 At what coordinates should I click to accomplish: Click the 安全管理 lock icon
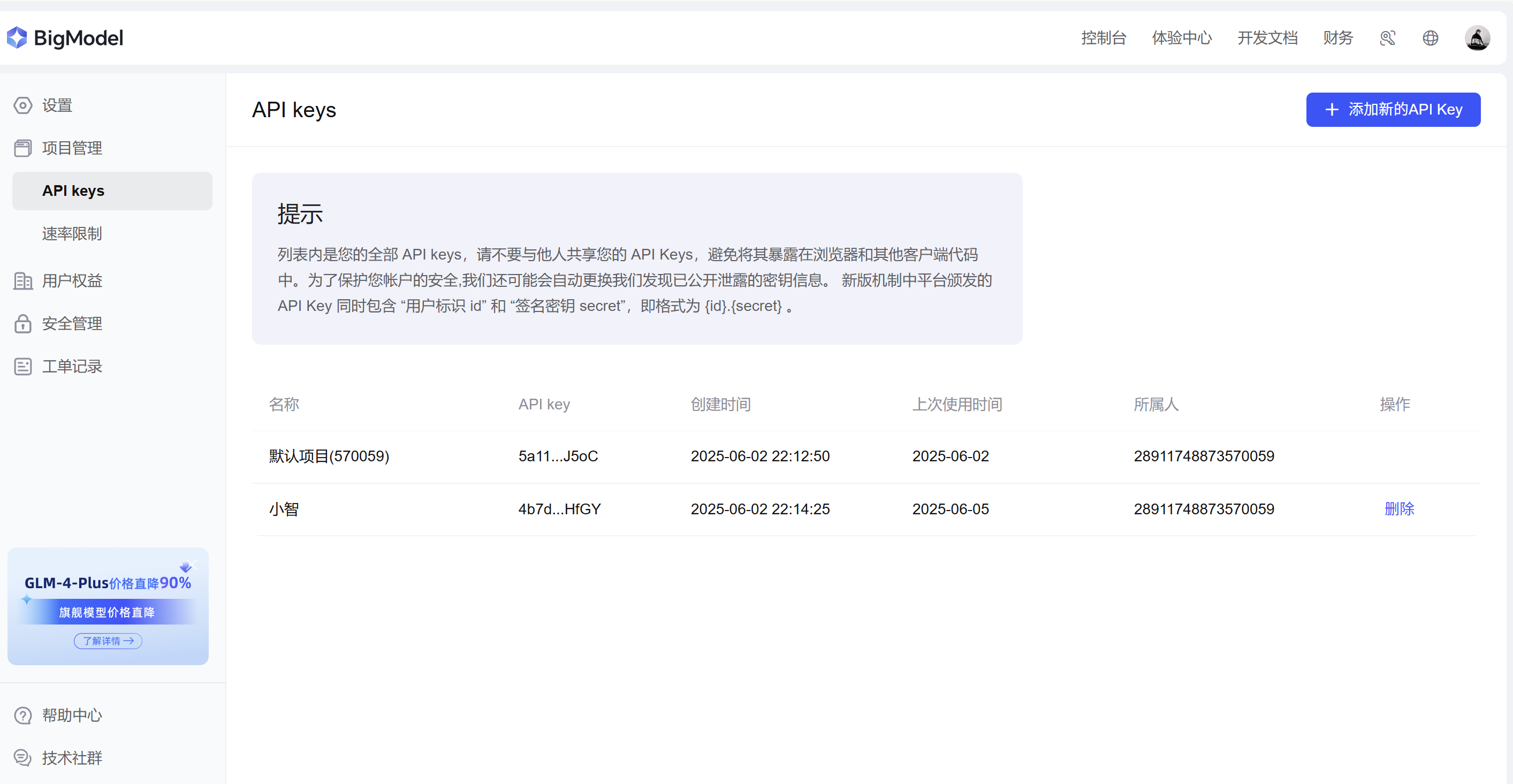coord(23,324)
